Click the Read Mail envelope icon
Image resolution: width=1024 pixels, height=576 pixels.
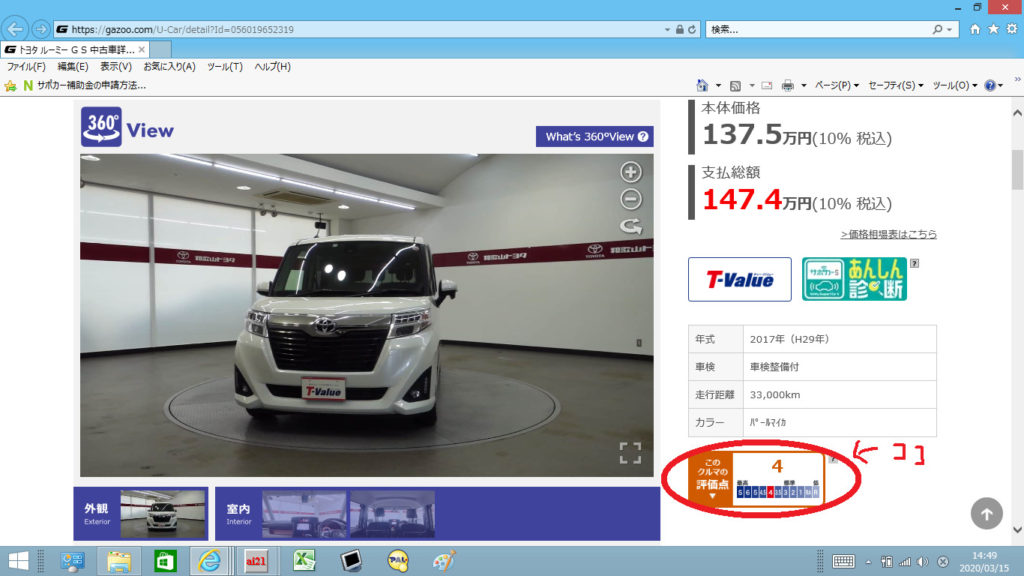click(767, 86)
